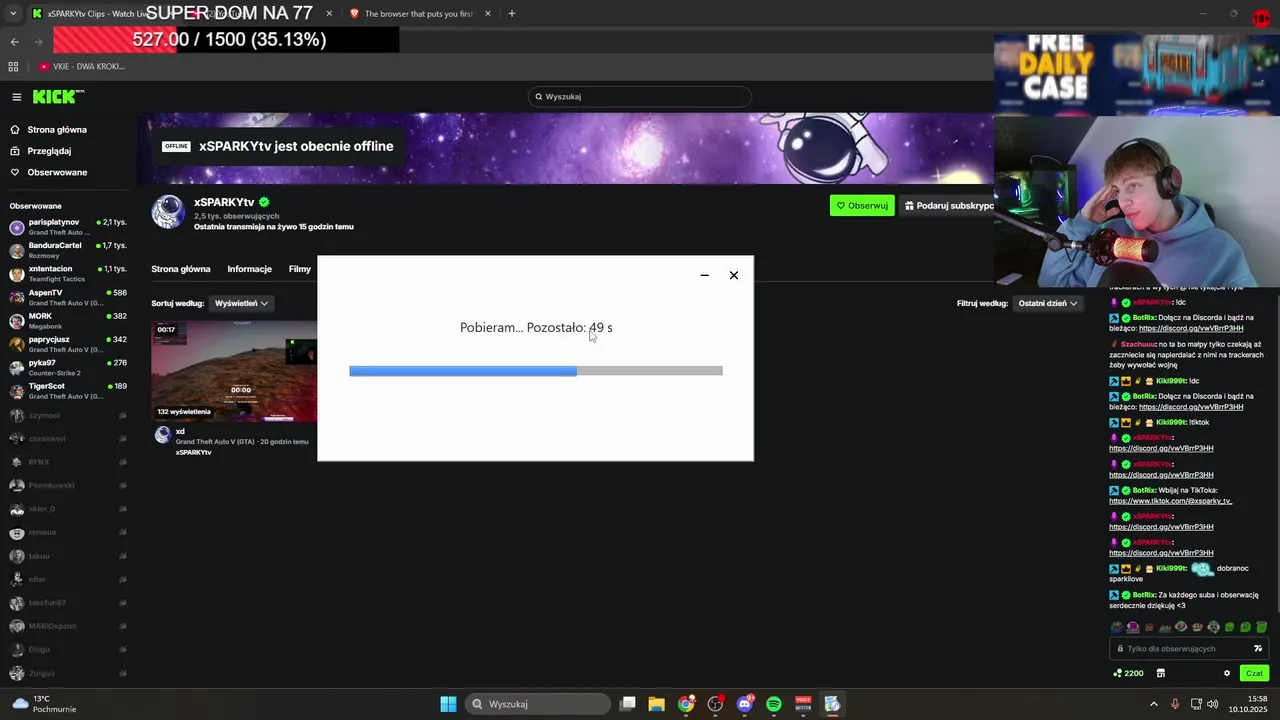Open the first discord.gg link in chat
Viewport: 1280px width, 720px height.
(1191, 329)
